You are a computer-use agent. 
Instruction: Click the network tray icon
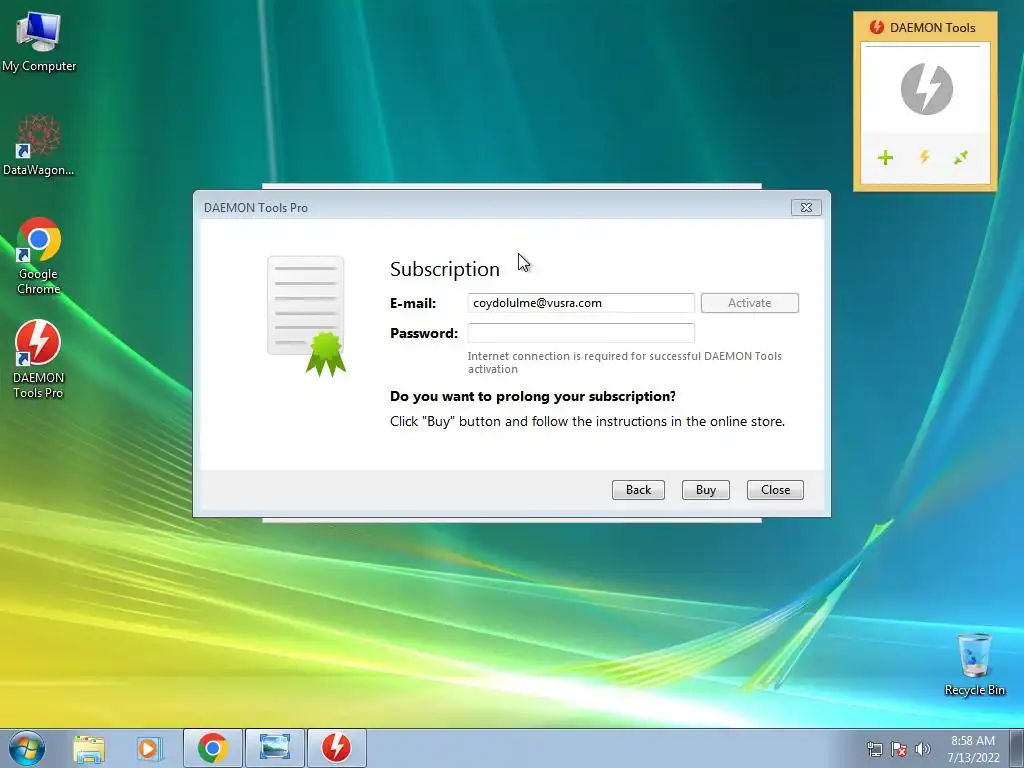[x=874, y=749]
